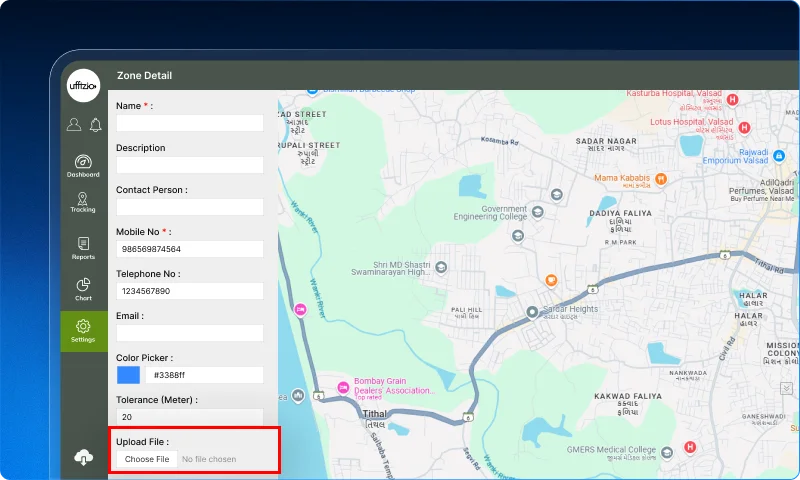Click the GMERS Medical College marker
This screenshot has width=800, height=480.
[x=666, y=452]
